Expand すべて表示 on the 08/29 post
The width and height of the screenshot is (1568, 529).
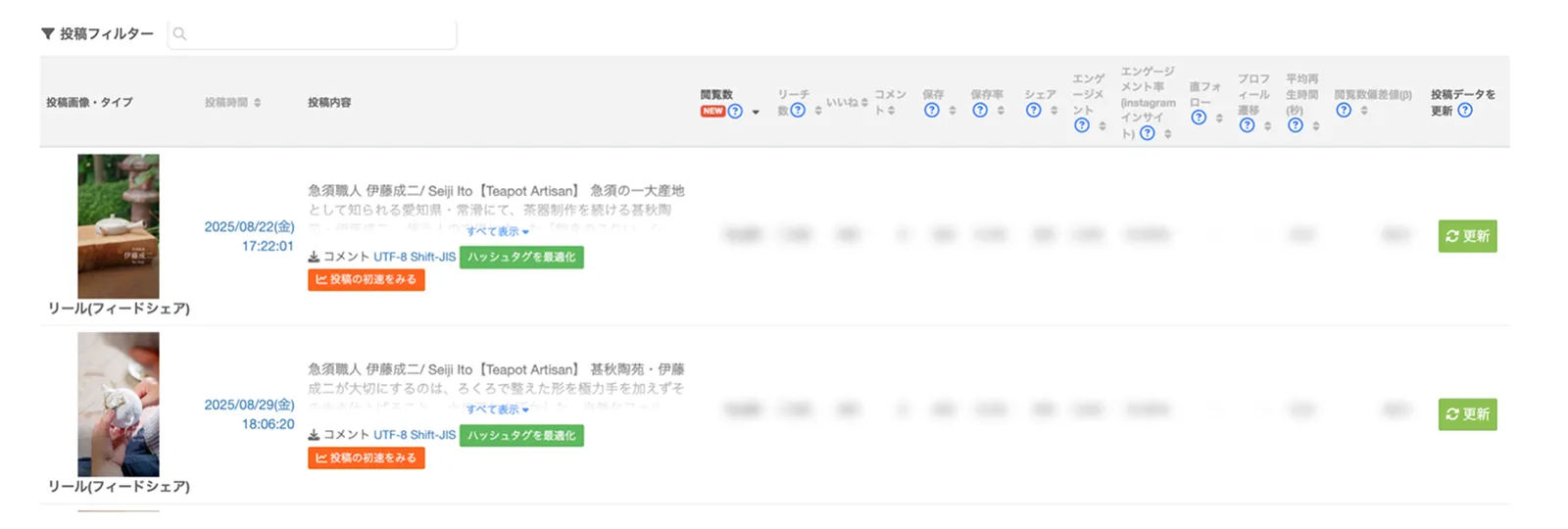pyautogui.click(x=497, y=409)
